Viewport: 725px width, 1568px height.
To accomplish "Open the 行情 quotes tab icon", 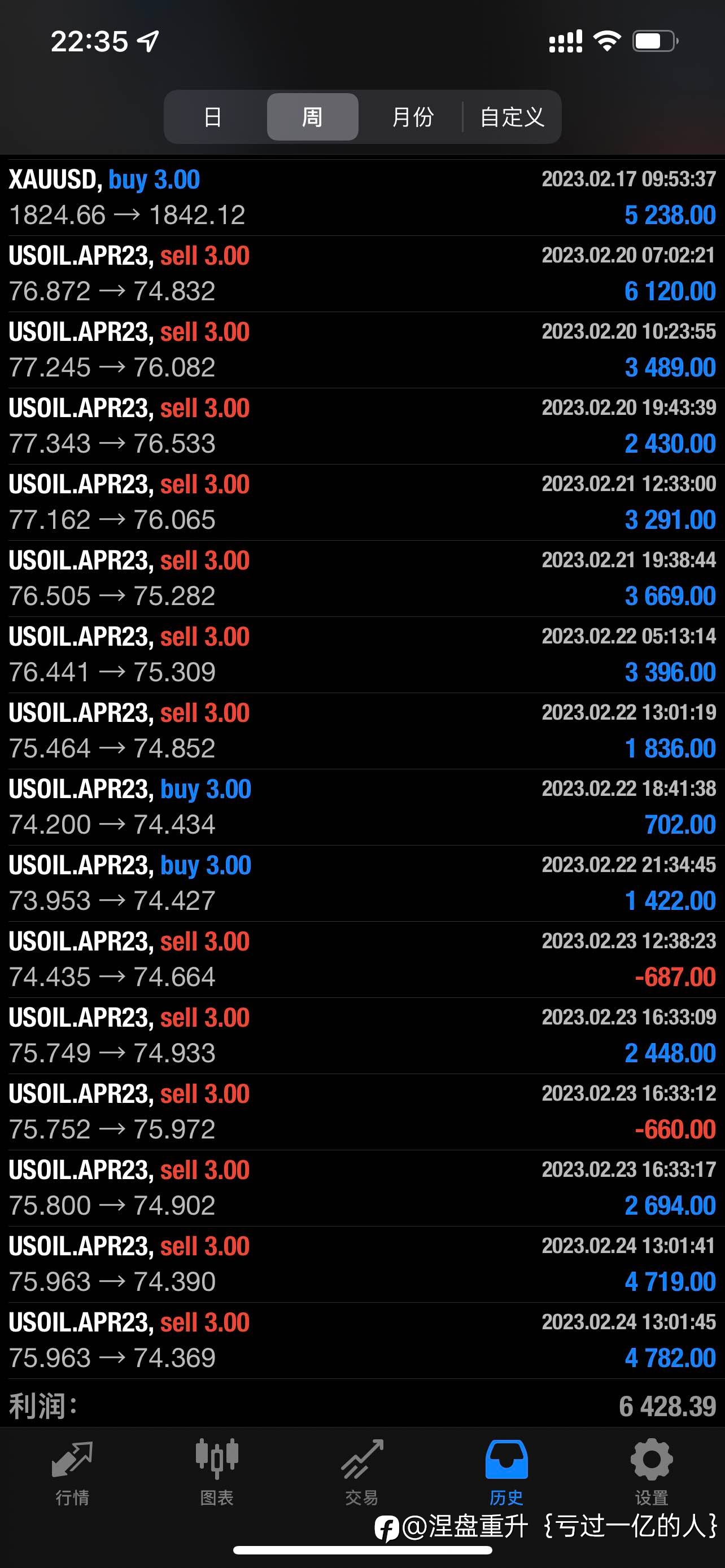I will coord(72,1461).
